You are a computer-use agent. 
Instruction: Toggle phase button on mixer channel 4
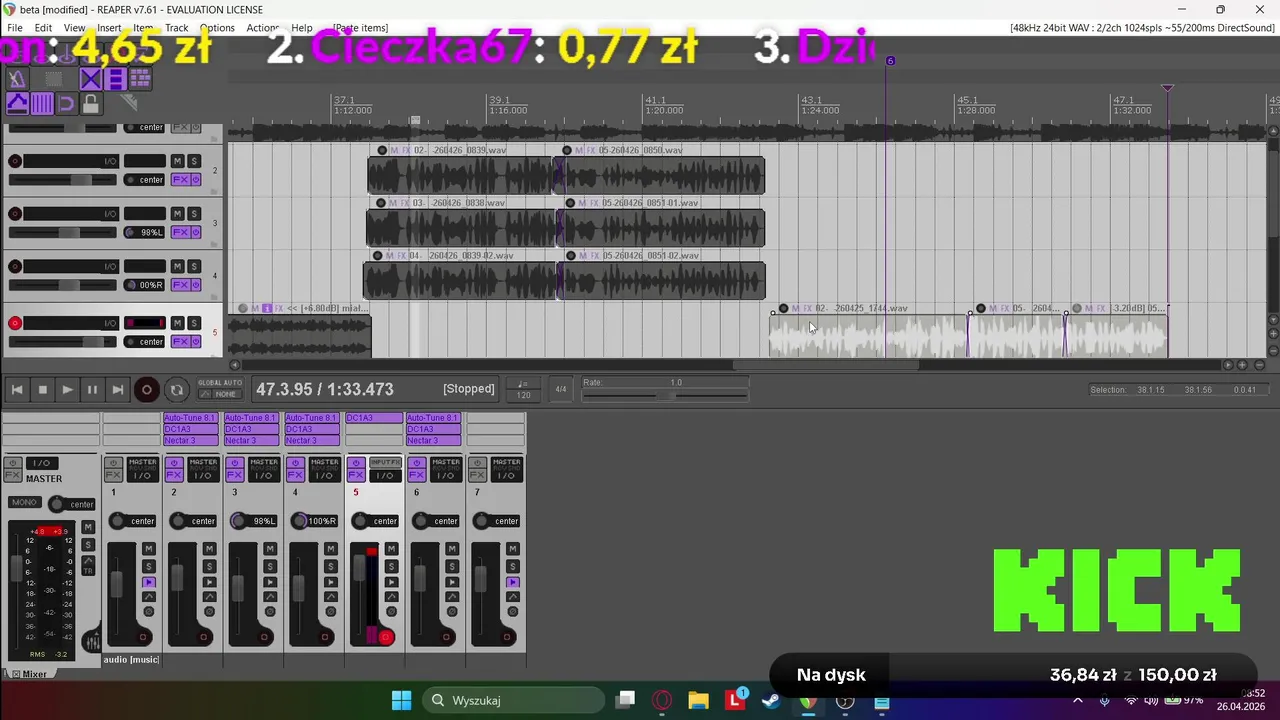pos(330,612)
